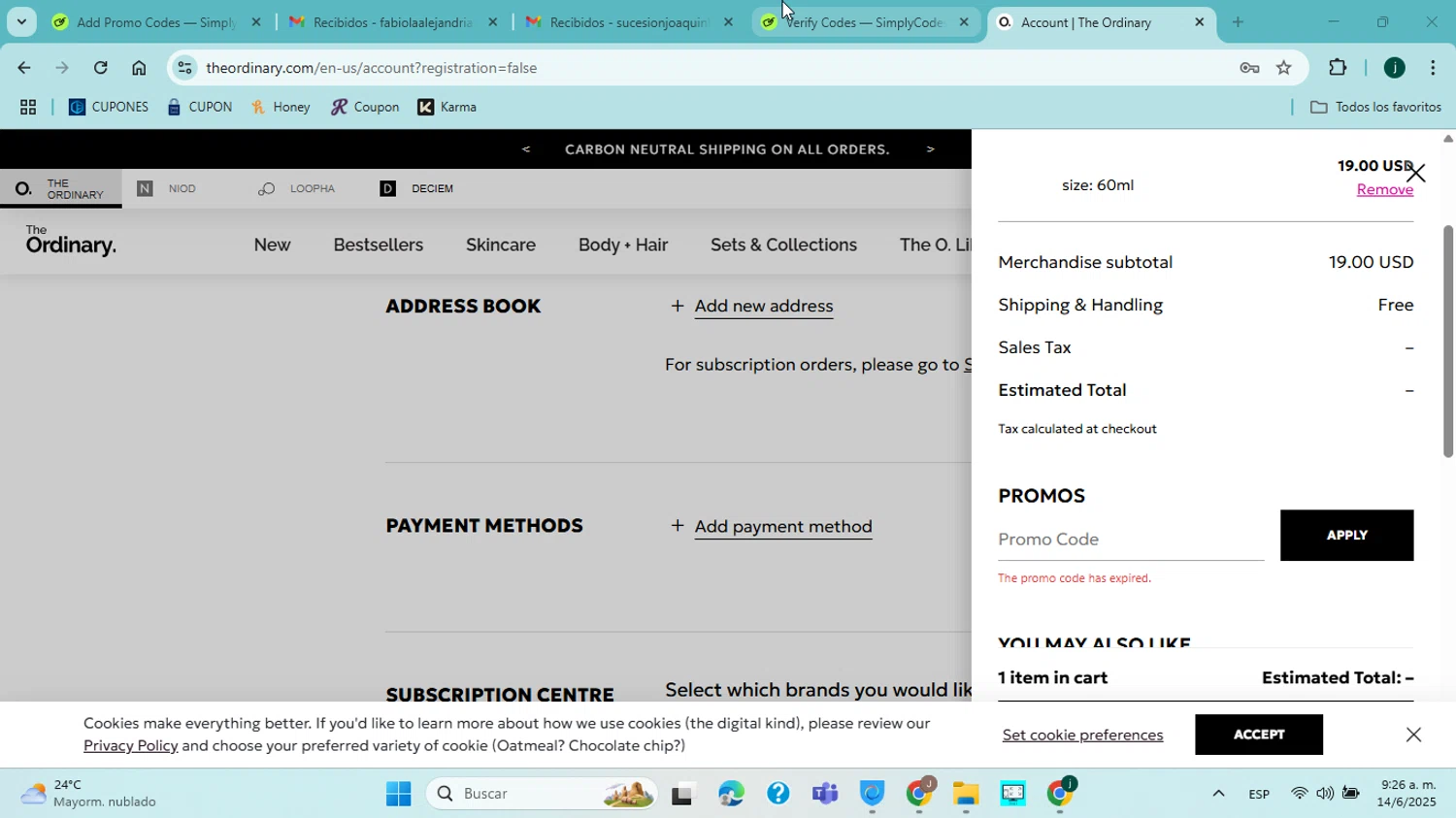Open the Coupon bookmark
Viewport: 1456px width, 818px height.
(365, 108)
